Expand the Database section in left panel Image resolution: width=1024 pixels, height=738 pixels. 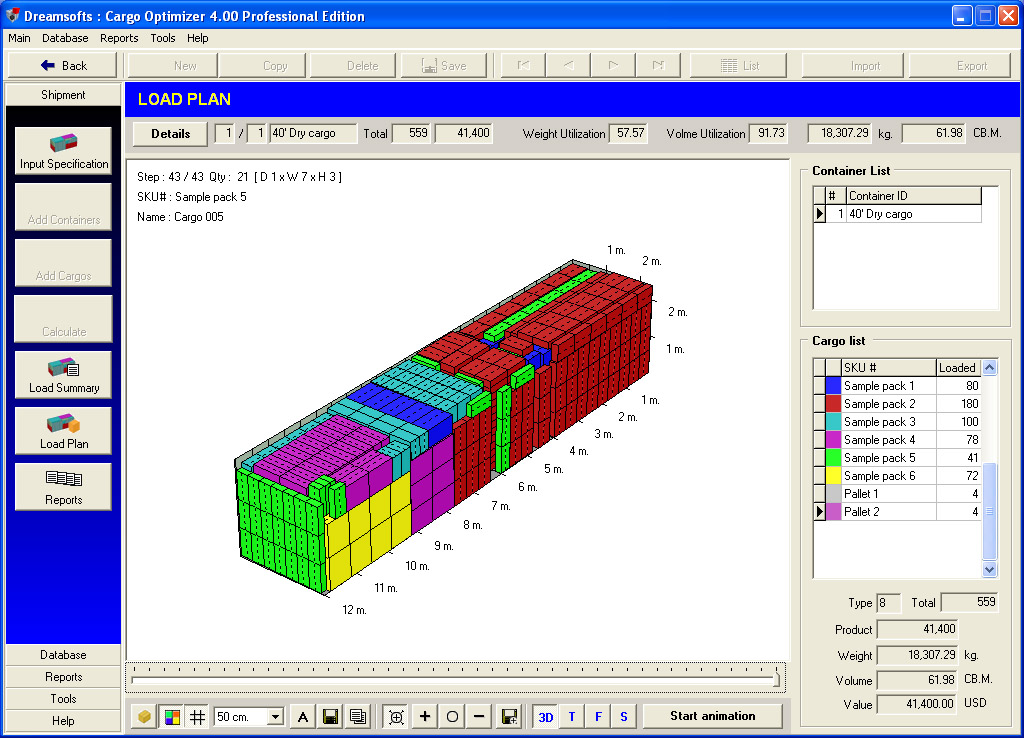tap(63, 655)
